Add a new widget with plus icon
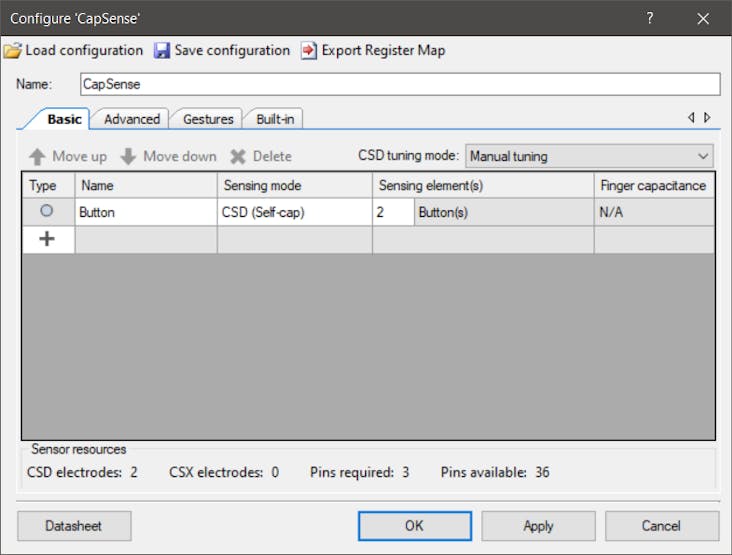 (47, 239)
